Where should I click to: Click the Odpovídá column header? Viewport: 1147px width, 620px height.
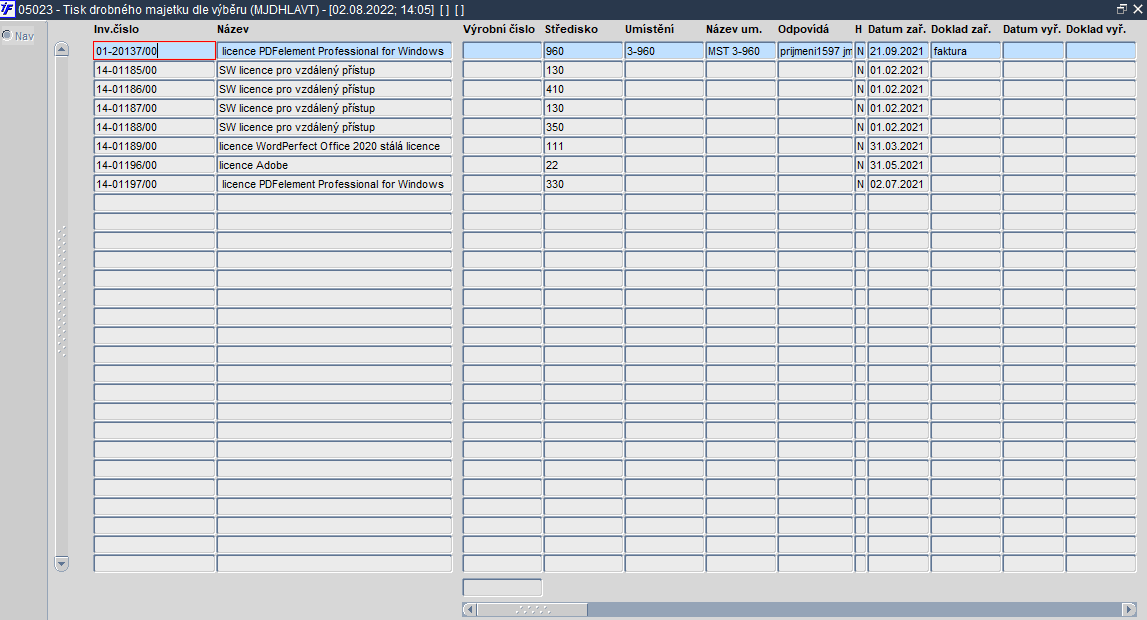tap(803, 29)
